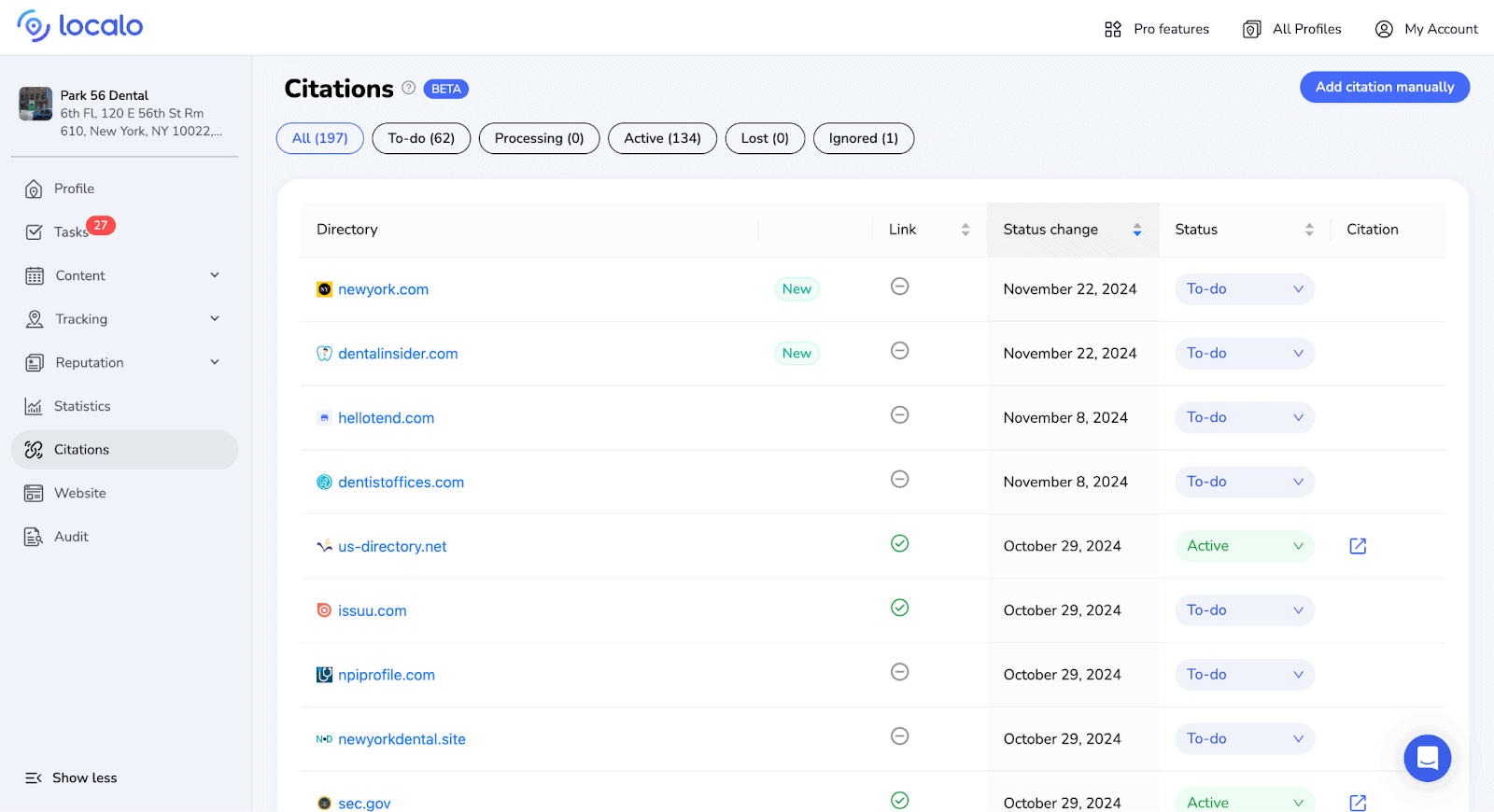The image size is (1494, 812).
Task: Open the dentalinsider.com directory link
Action: (x=398, y=354)
